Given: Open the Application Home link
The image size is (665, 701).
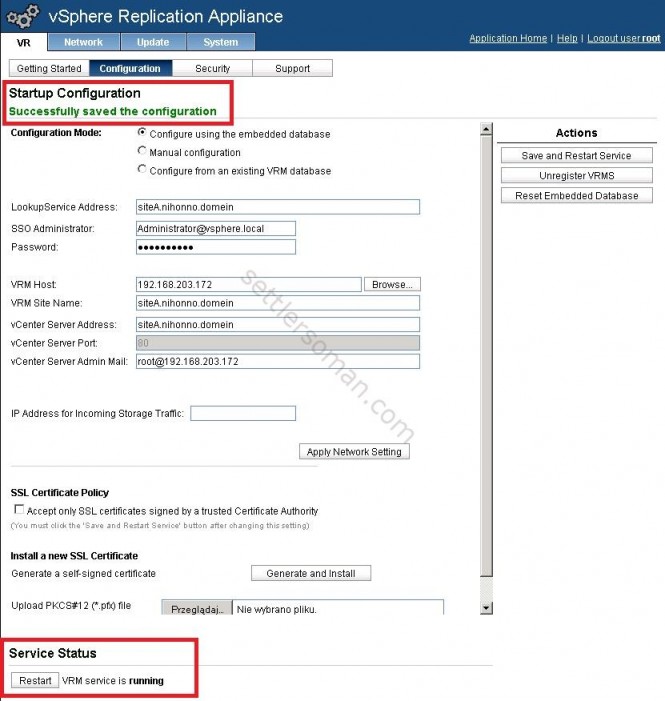Looking at the screenshot, I should (508, 38).
